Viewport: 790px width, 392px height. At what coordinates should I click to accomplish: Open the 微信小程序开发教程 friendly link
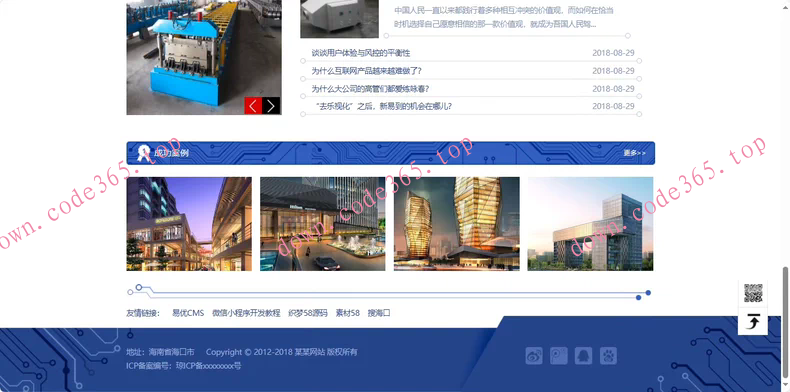(x=246, y=313)
